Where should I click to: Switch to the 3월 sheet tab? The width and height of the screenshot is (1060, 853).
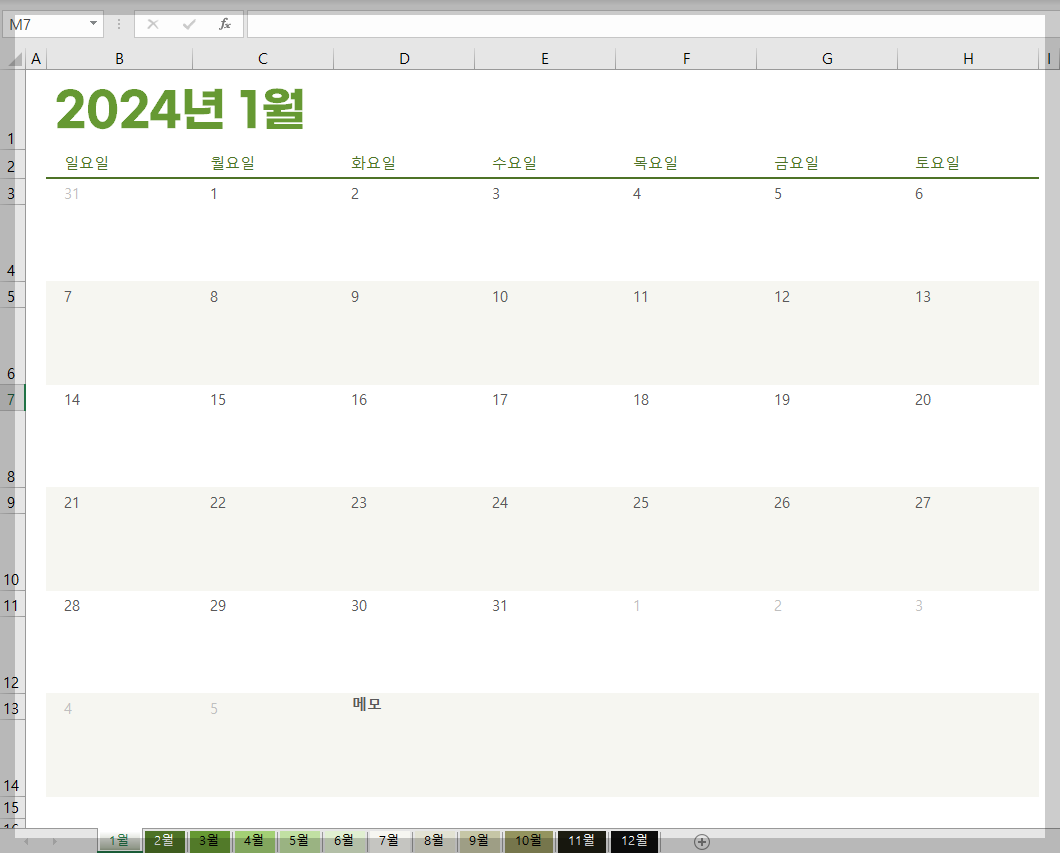(210, 840)
